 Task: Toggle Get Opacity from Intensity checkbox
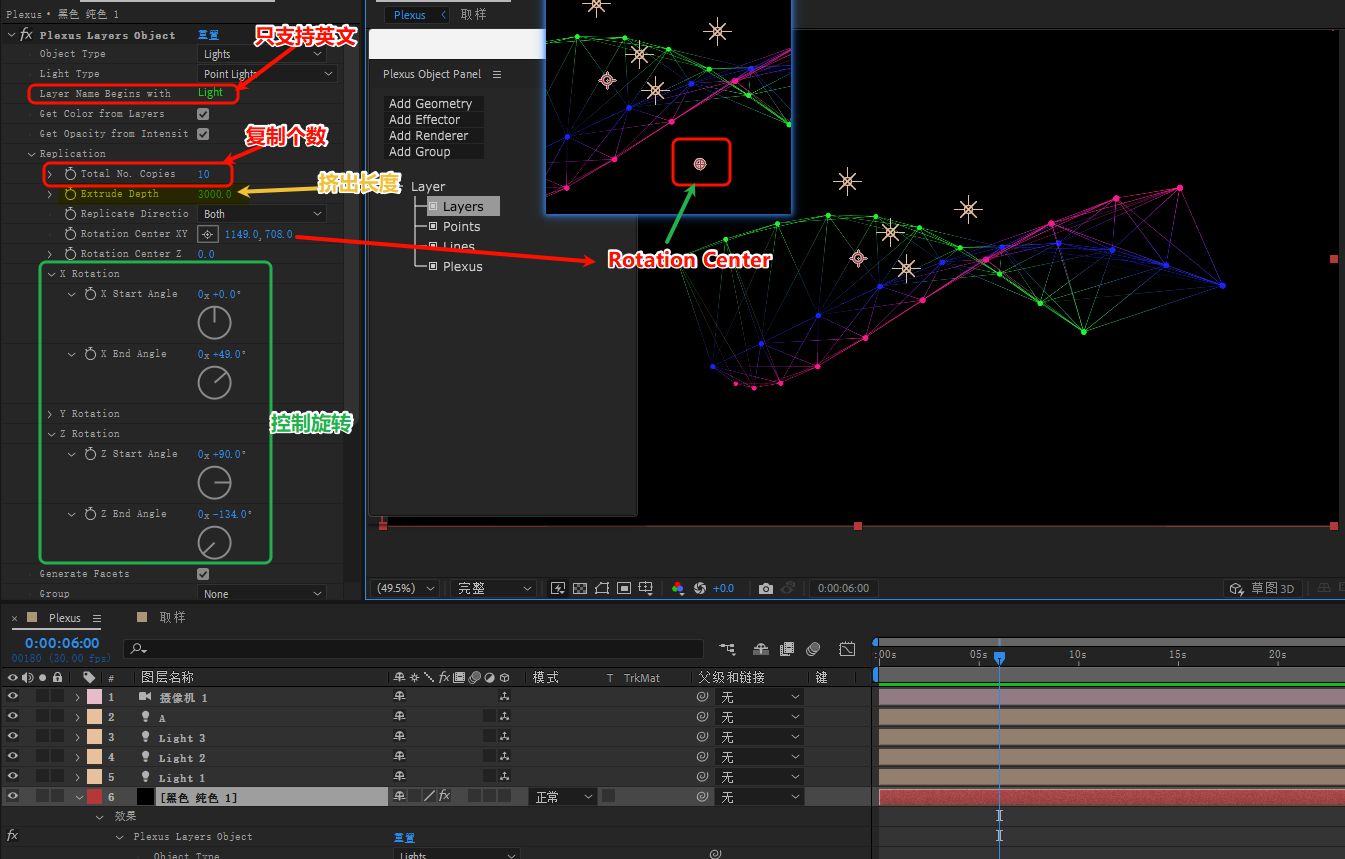click(203, 134)
